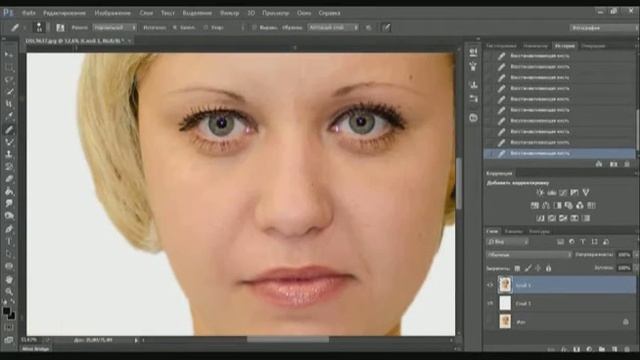Select the Brush tool in the toolbox
The height and width of the screenshot is (360, 640).
(x=9, y=142)
